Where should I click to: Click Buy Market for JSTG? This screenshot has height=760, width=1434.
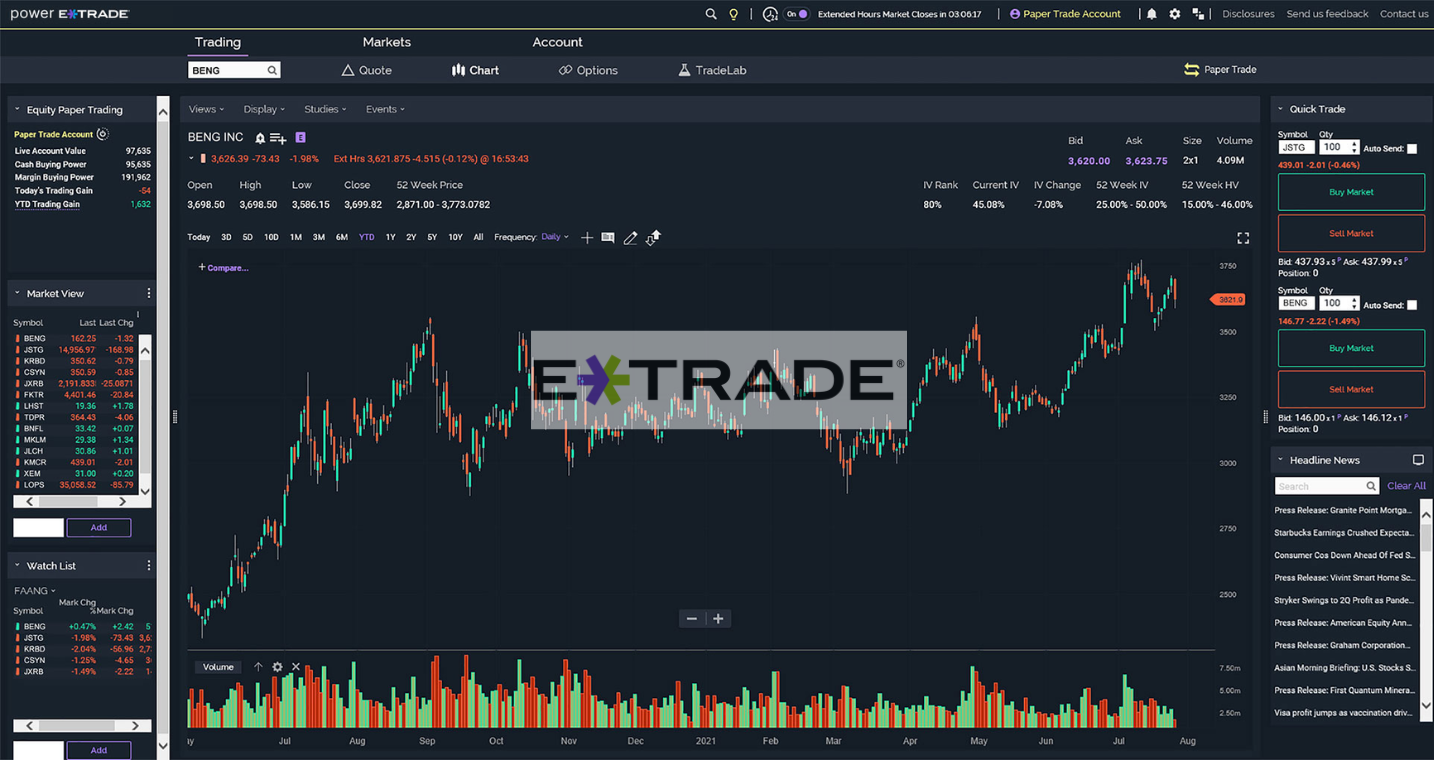pyautogui.click(x=1351, y=192)
